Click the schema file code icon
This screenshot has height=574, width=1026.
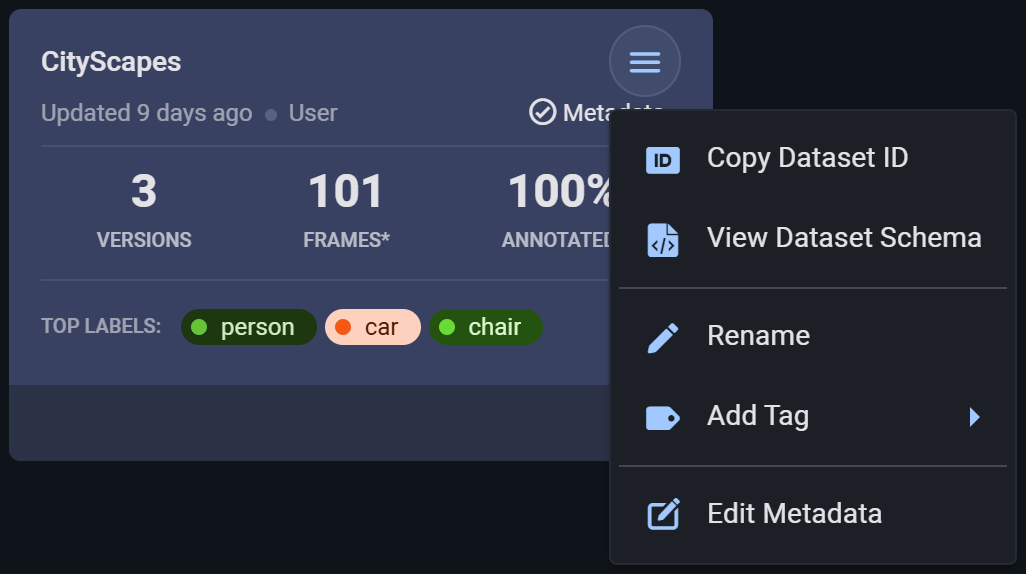[x=662, y=239]
